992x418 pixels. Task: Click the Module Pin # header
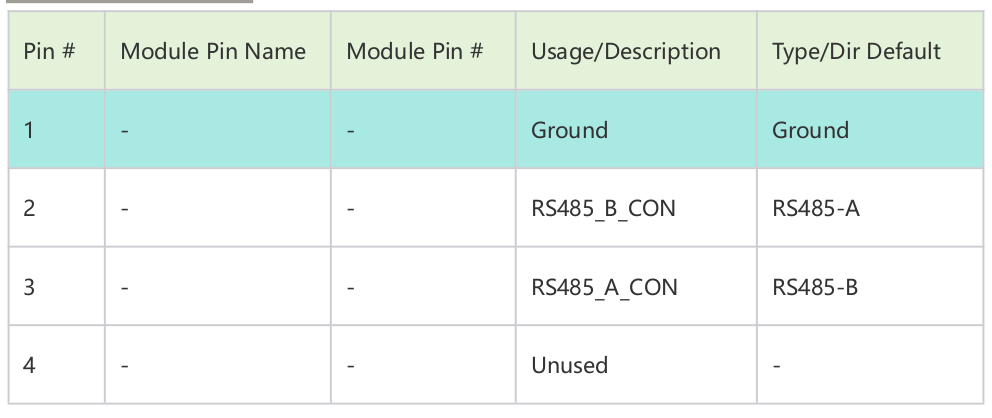point(415,51)
